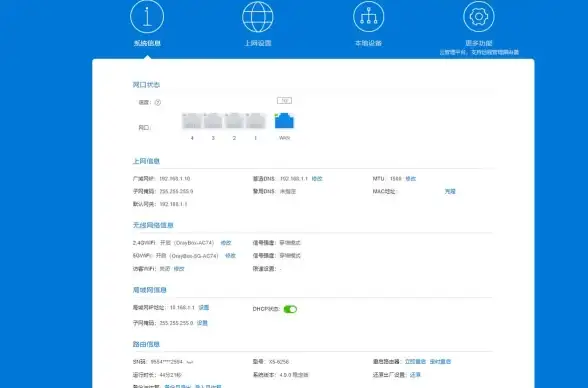Click 设置 next to LAN subnet mask
Screen dimensions: 588x388
pos(202,323)
